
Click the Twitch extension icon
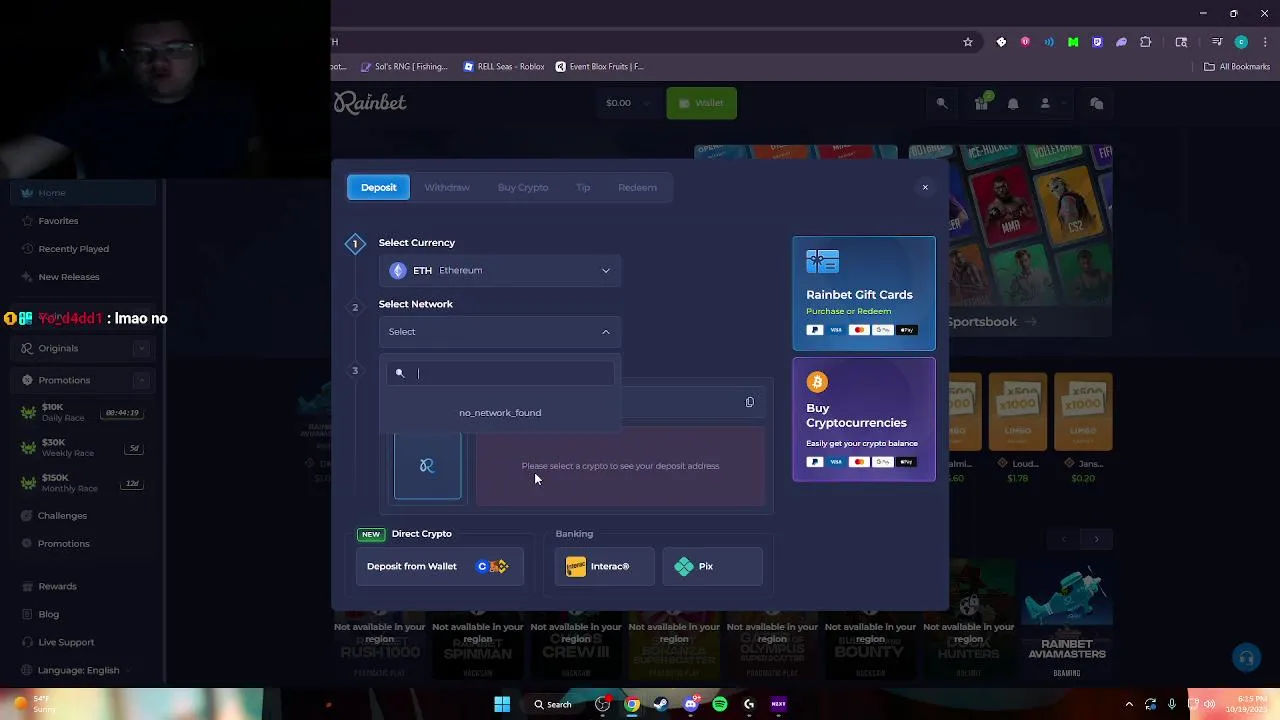point(1097,42)
